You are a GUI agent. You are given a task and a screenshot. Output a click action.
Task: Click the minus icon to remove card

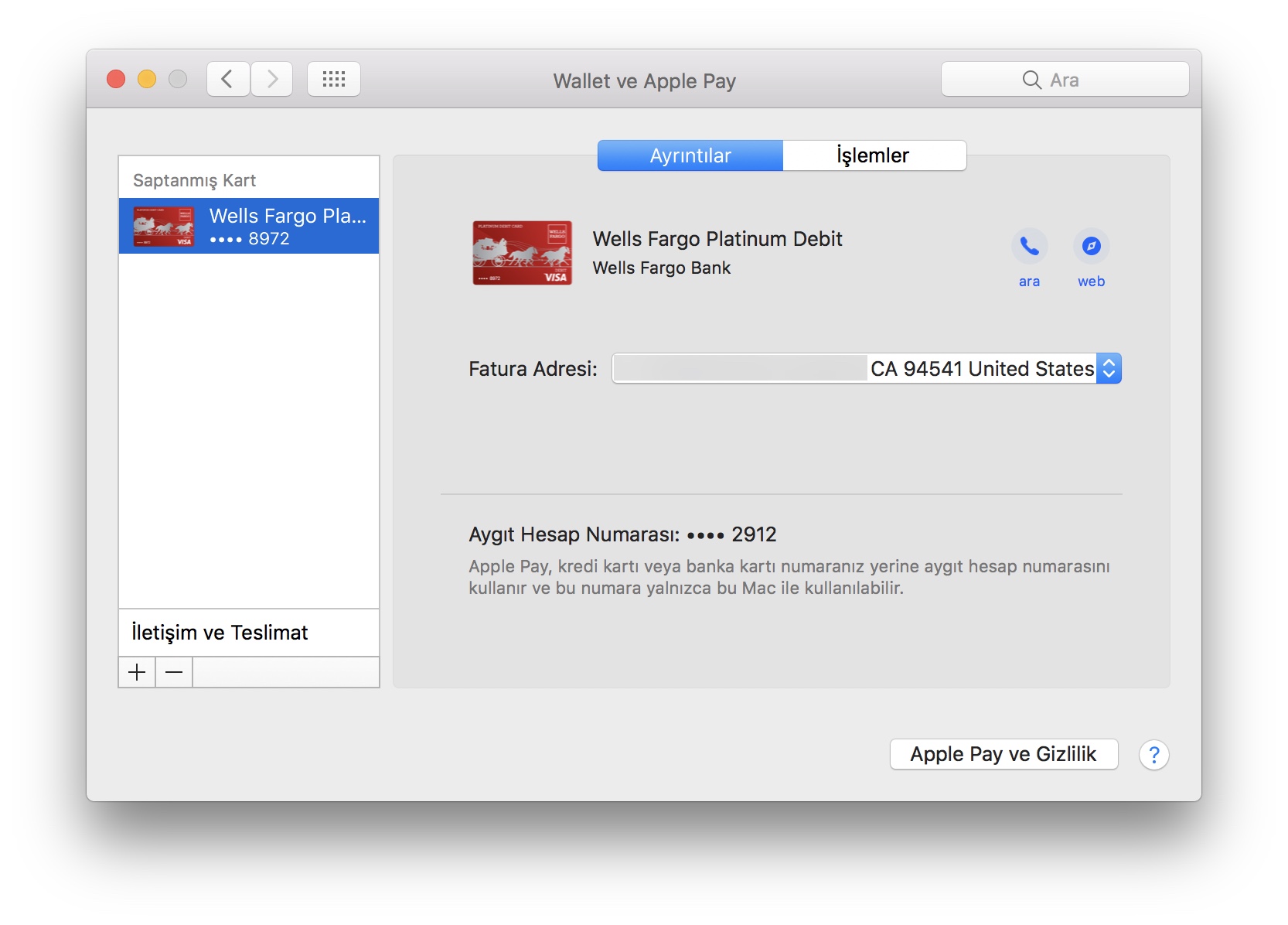pyautogui.click(x=174, y=672)
